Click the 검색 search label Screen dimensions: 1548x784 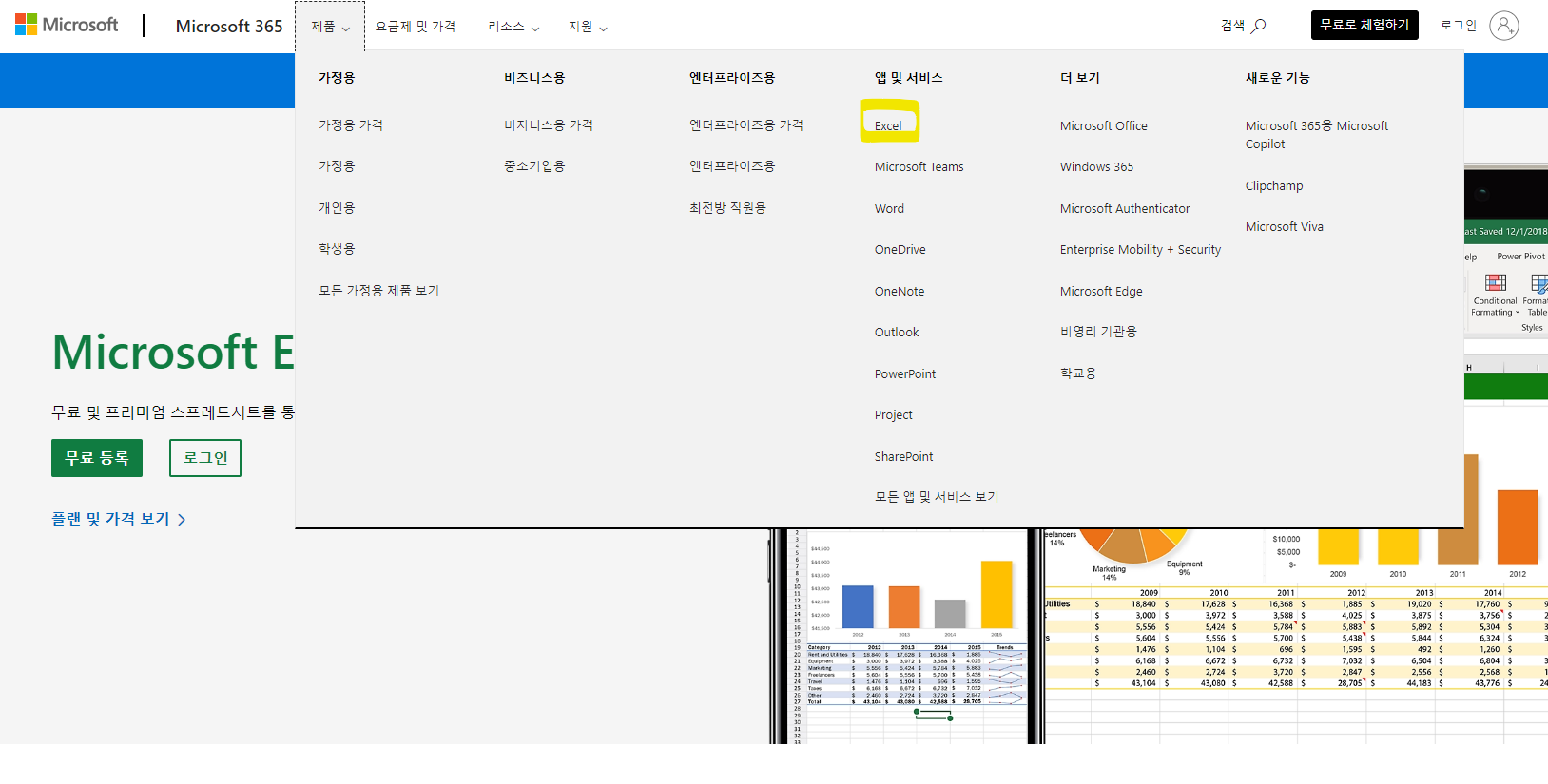click(x=1232, y=26)
